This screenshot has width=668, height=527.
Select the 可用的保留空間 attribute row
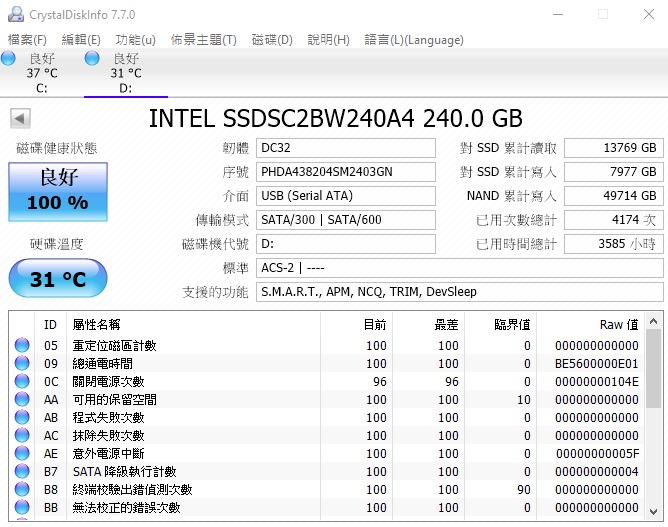click(327, 399)
